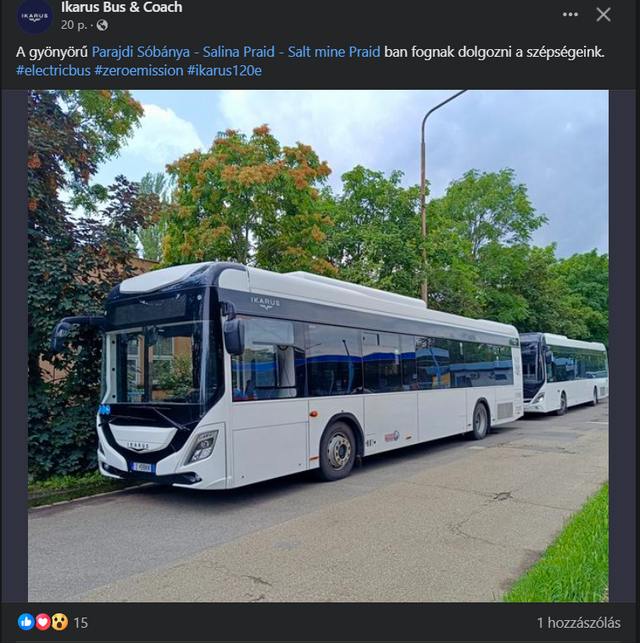Open the three-dots post options menu
The width and height of the screenshot is (640, 643).
point(570,15)
